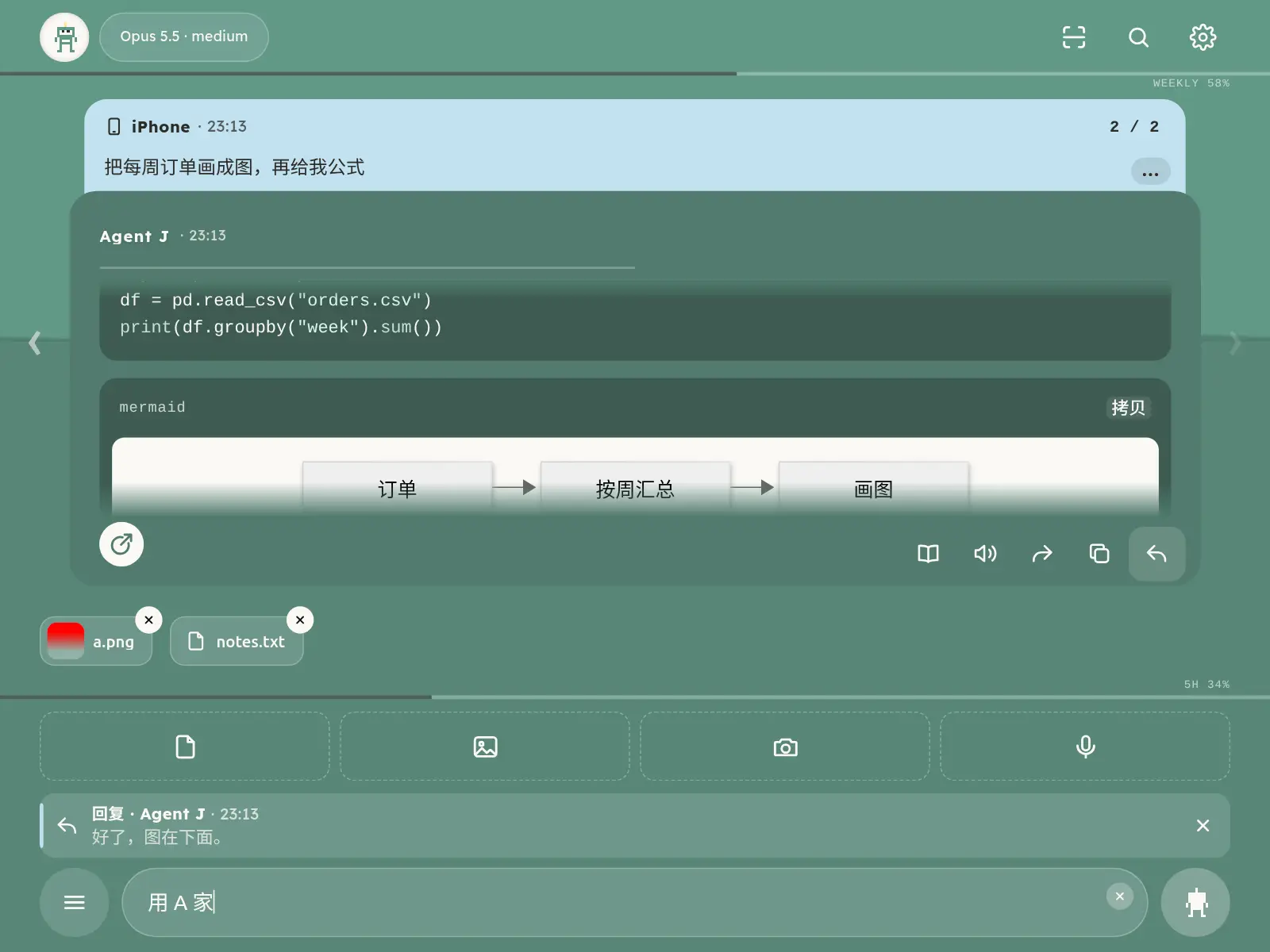
Task: Copy mermaid block with 拷贝 button
Action: click(x=1128, y=407)
